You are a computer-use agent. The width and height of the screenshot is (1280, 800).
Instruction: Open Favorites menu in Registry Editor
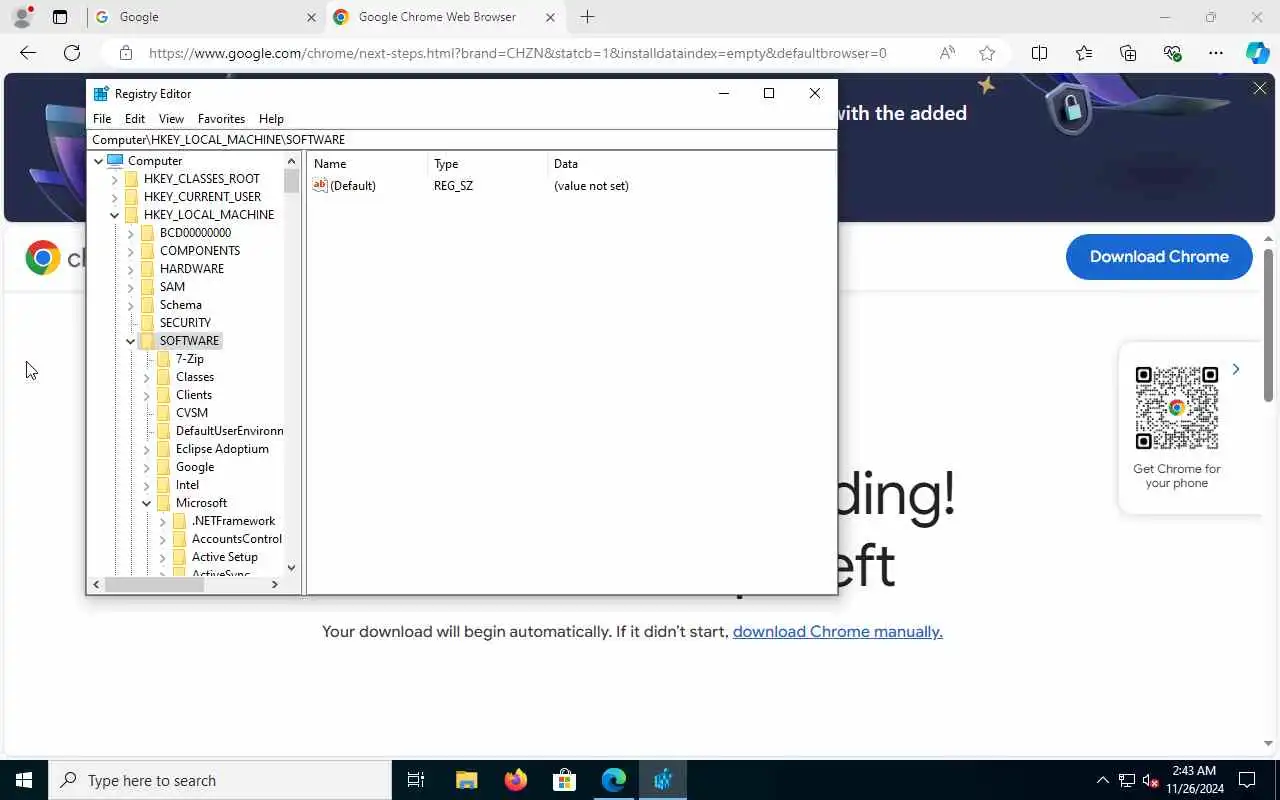221,118
